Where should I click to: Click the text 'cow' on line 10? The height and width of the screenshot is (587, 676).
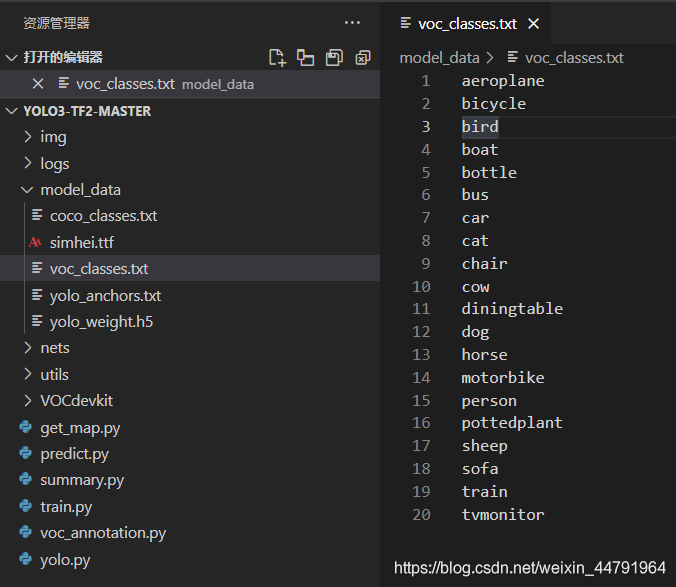pos(476,287)
